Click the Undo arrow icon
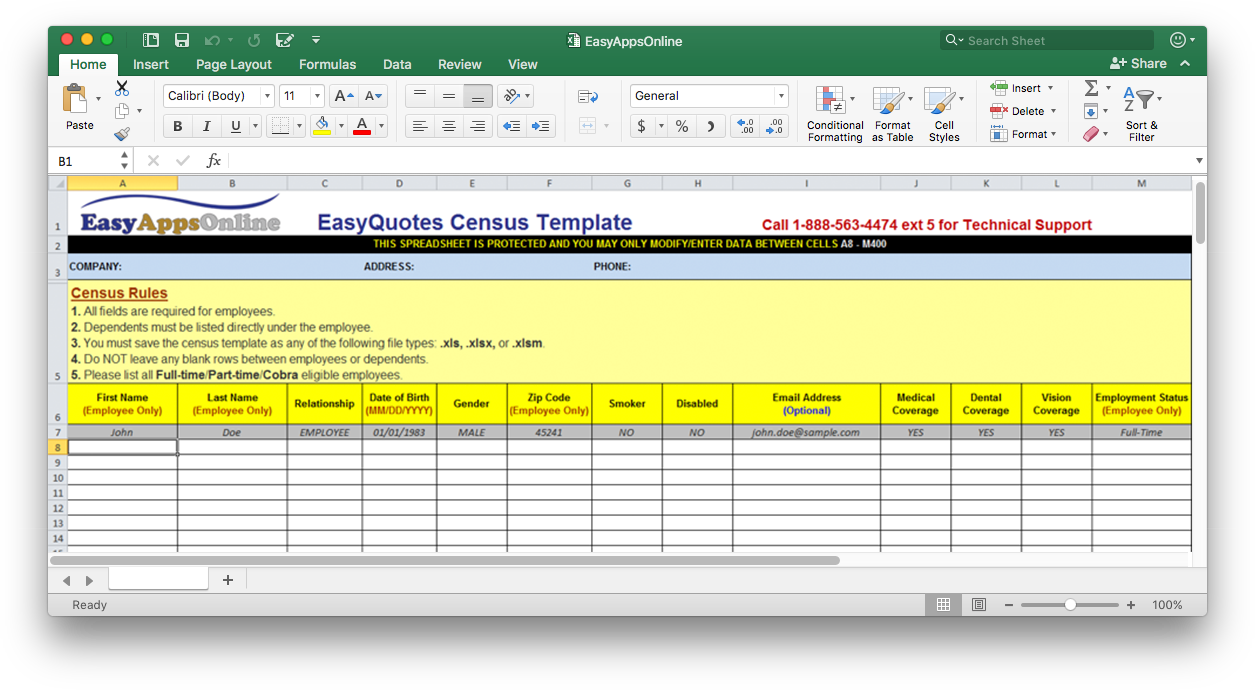The width and height of the screenshot is (1255, 690). (212, 40)
